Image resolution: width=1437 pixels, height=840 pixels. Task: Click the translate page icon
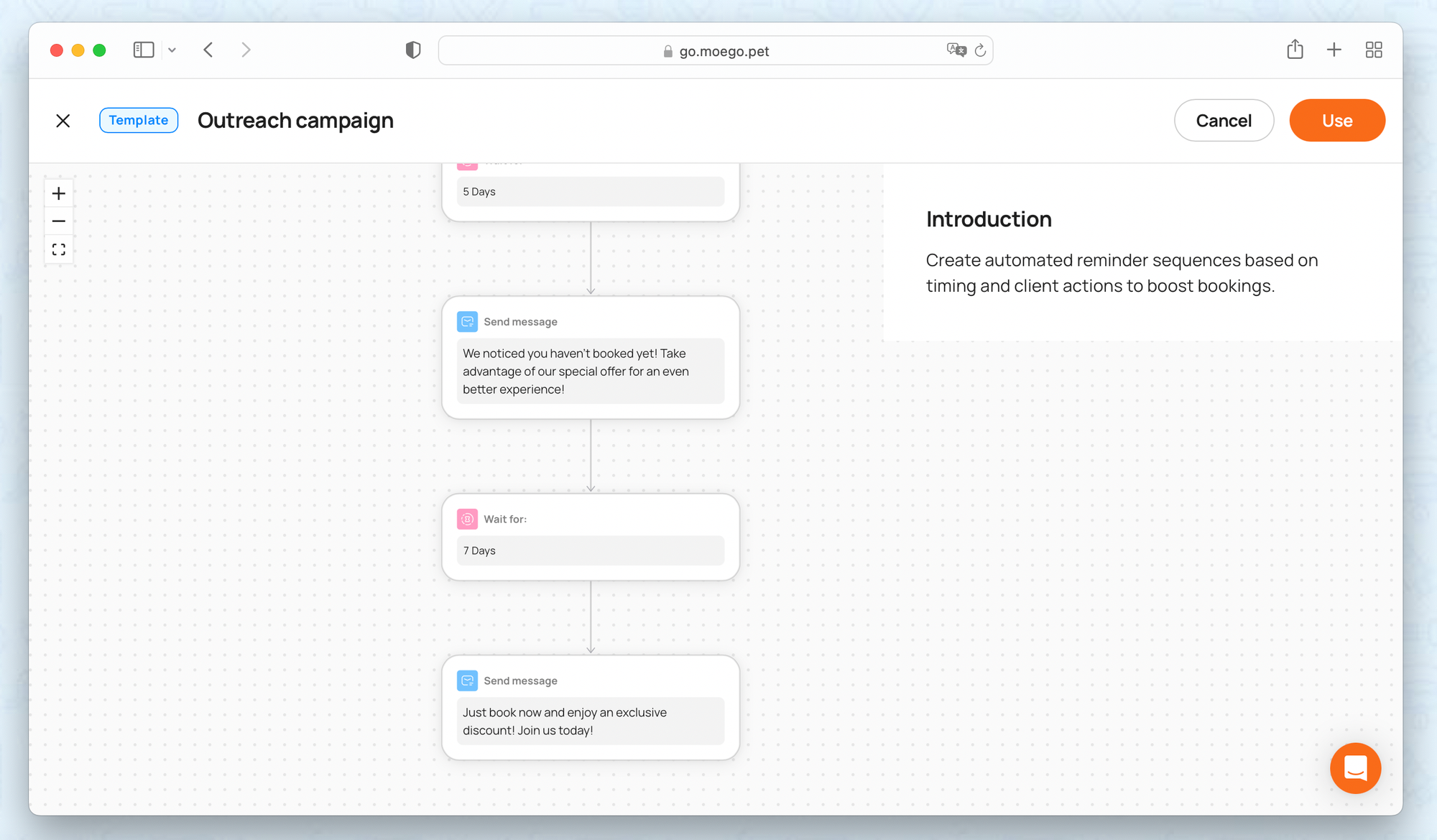pyautogui.click(x=956, y=50)
